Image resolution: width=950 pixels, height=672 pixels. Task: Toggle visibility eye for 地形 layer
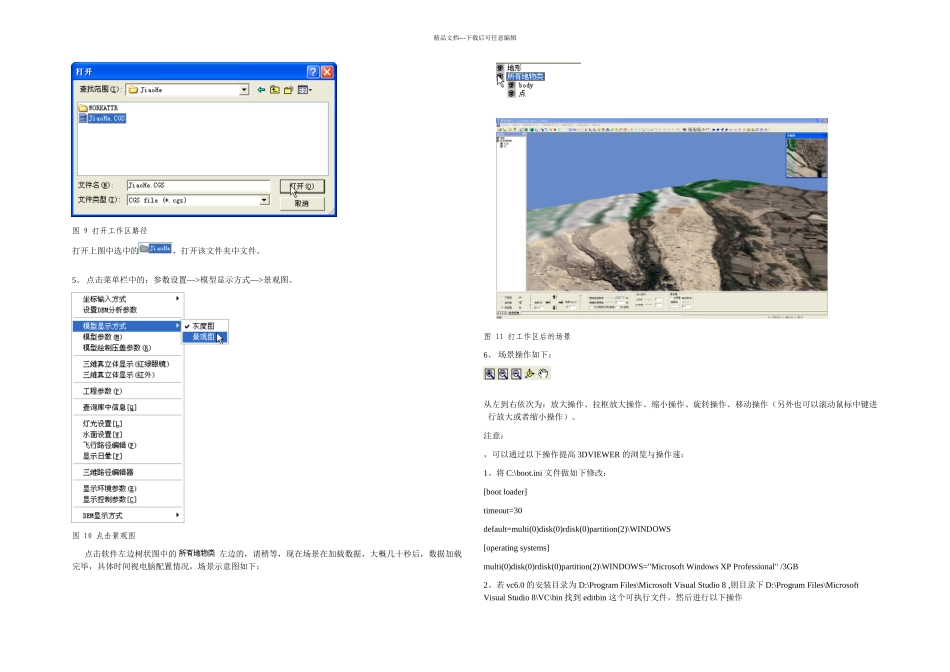point(500,68)
